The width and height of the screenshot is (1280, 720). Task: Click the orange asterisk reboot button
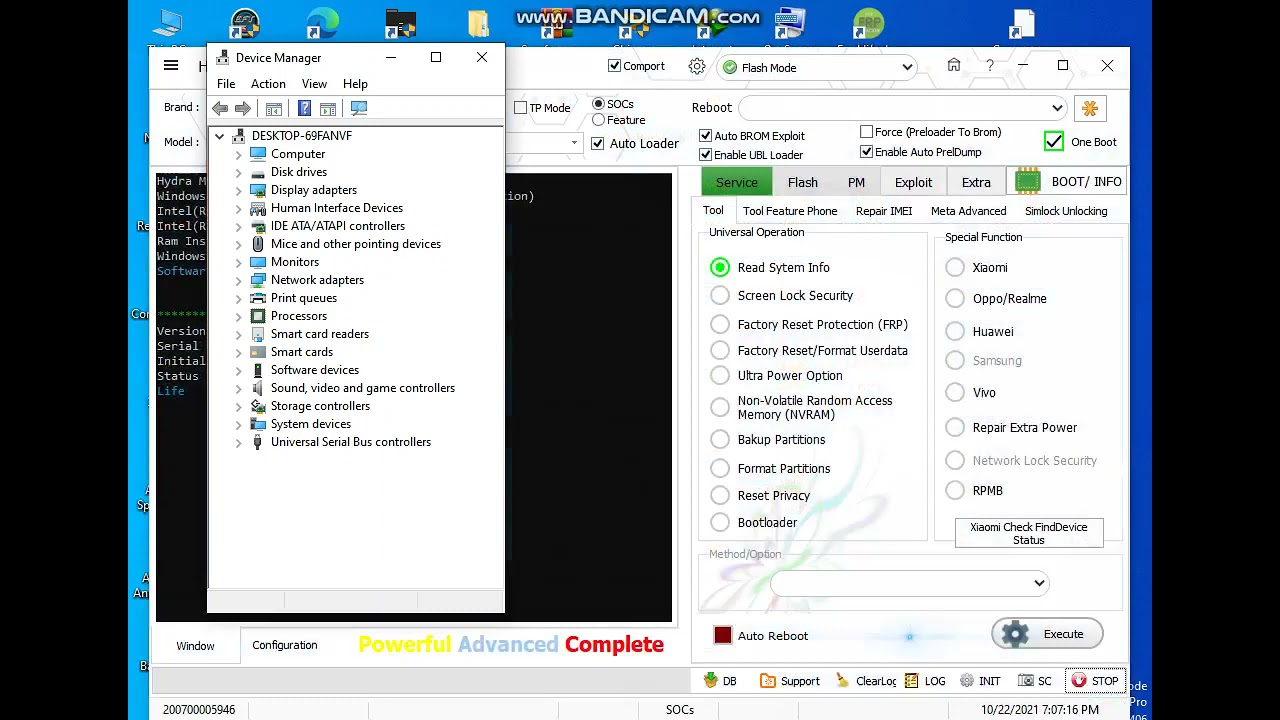tap(1090, 108)
